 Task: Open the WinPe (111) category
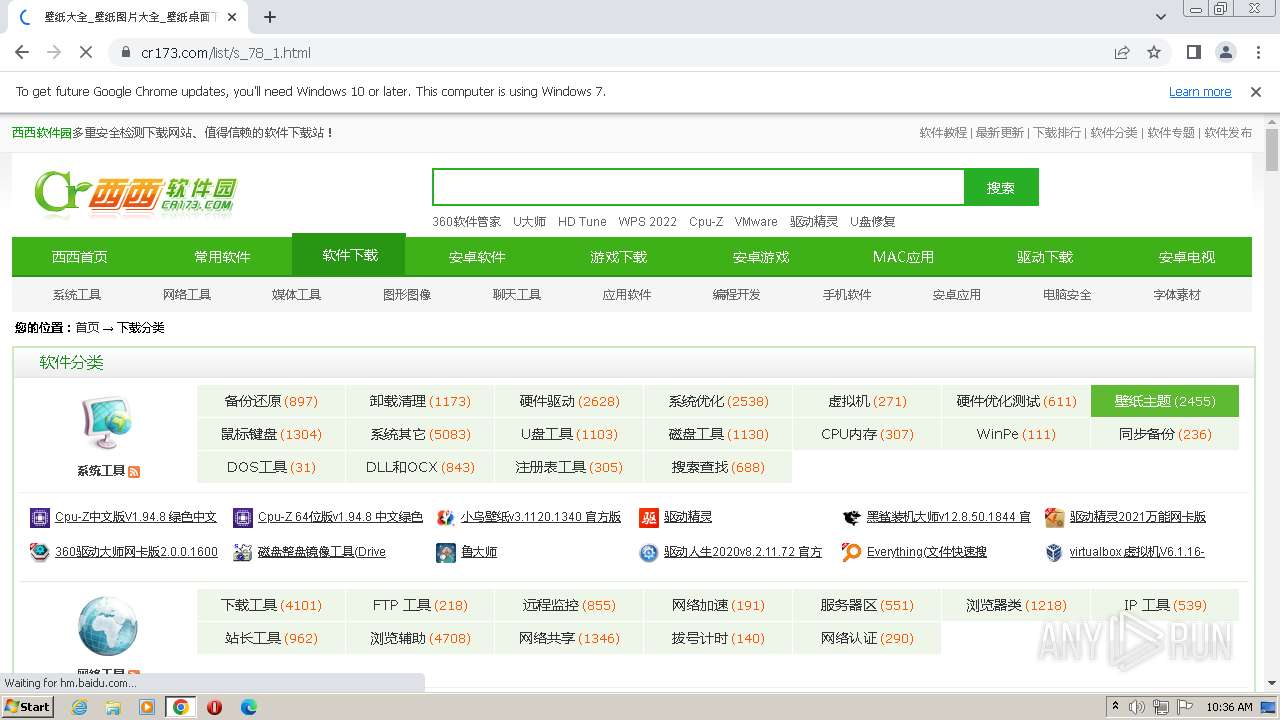click(1016, 434)
